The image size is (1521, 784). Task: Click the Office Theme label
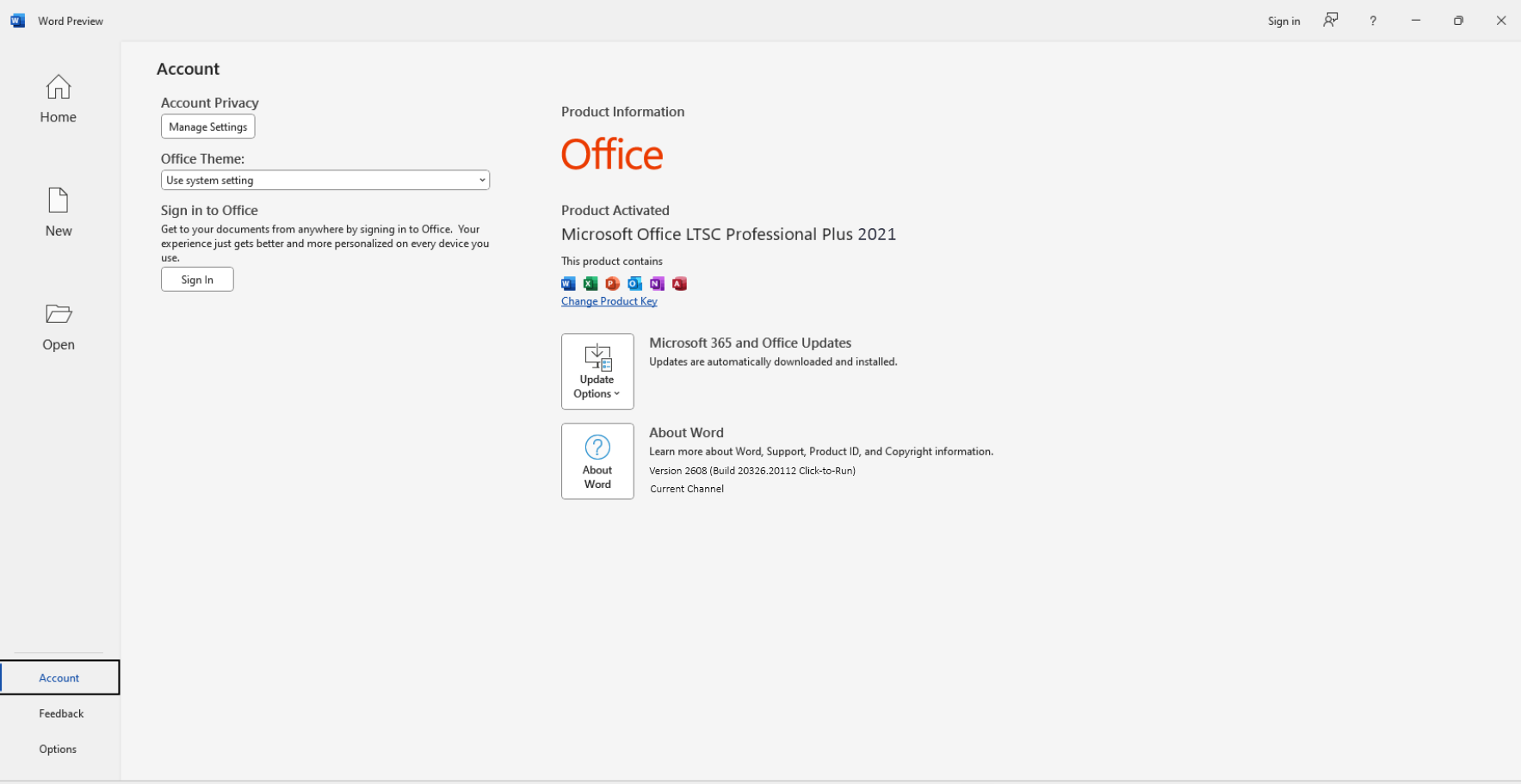(202, 158)
